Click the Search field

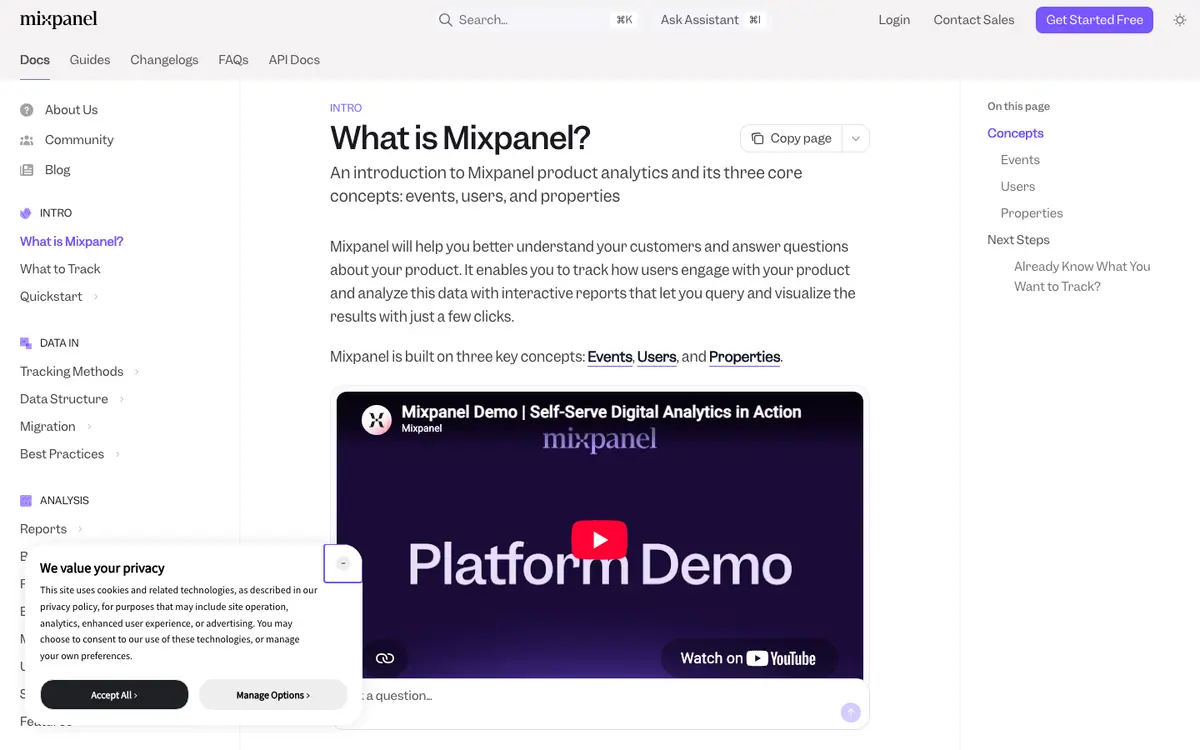coord(537,20)
